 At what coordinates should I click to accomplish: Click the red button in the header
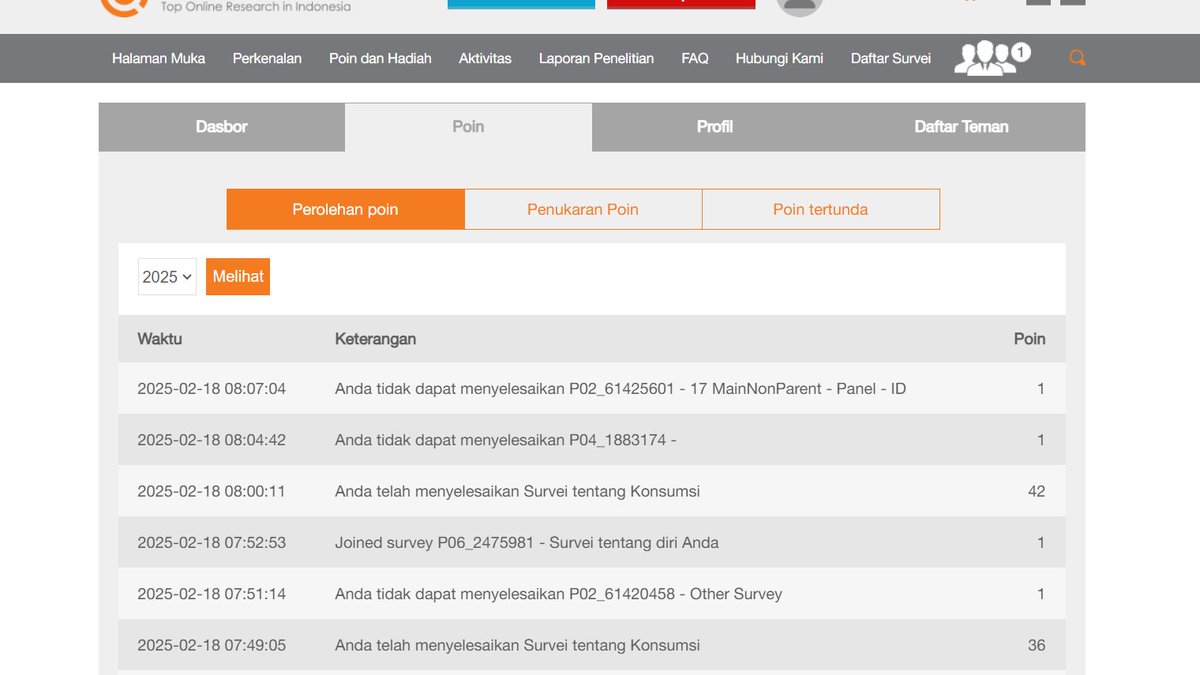tap(681, 3)
